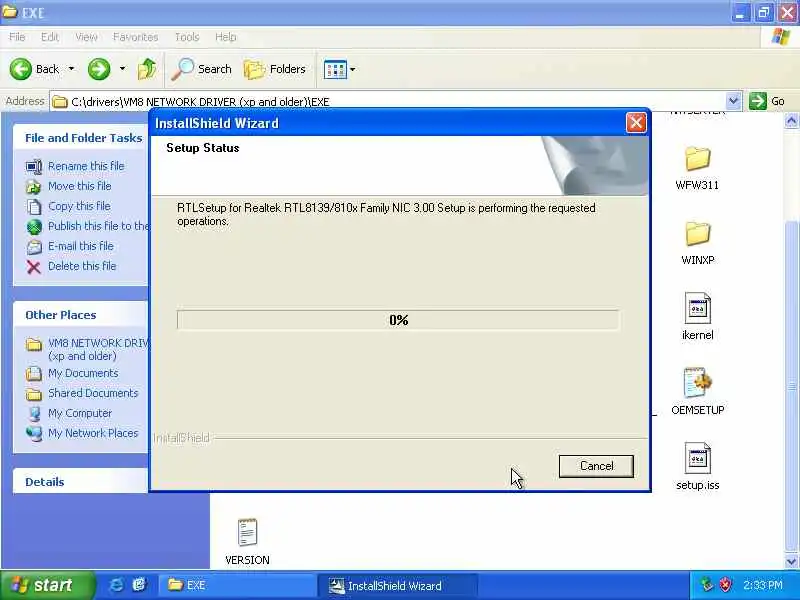Toggle the Folders pane
The image size is (800, 600).
click(275, 69)
